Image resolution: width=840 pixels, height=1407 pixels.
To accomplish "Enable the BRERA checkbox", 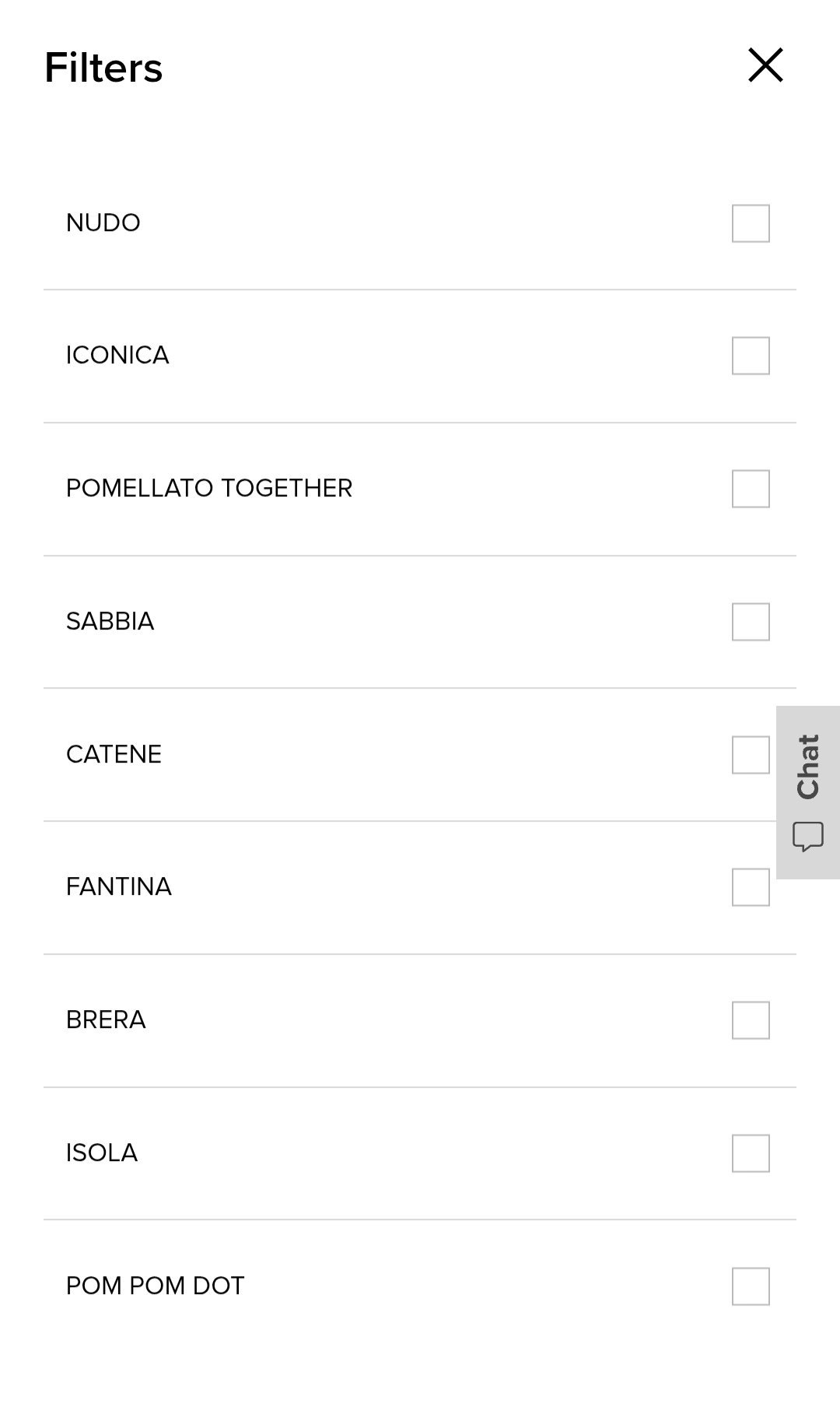I will pos(751,1020).
